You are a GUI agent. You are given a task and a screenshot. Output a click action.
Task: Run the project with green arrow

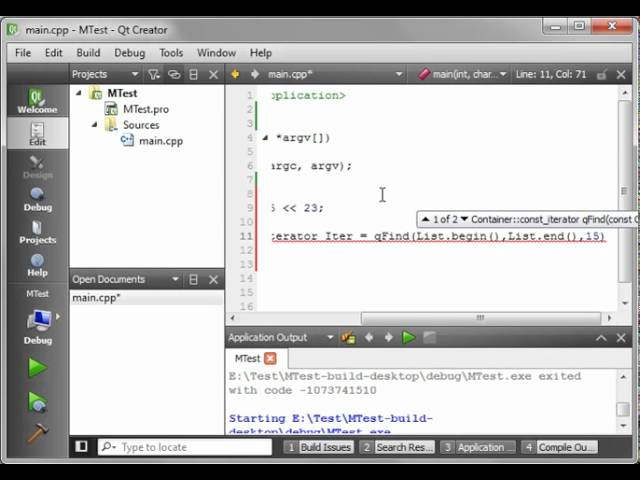[x=38, y=367]
